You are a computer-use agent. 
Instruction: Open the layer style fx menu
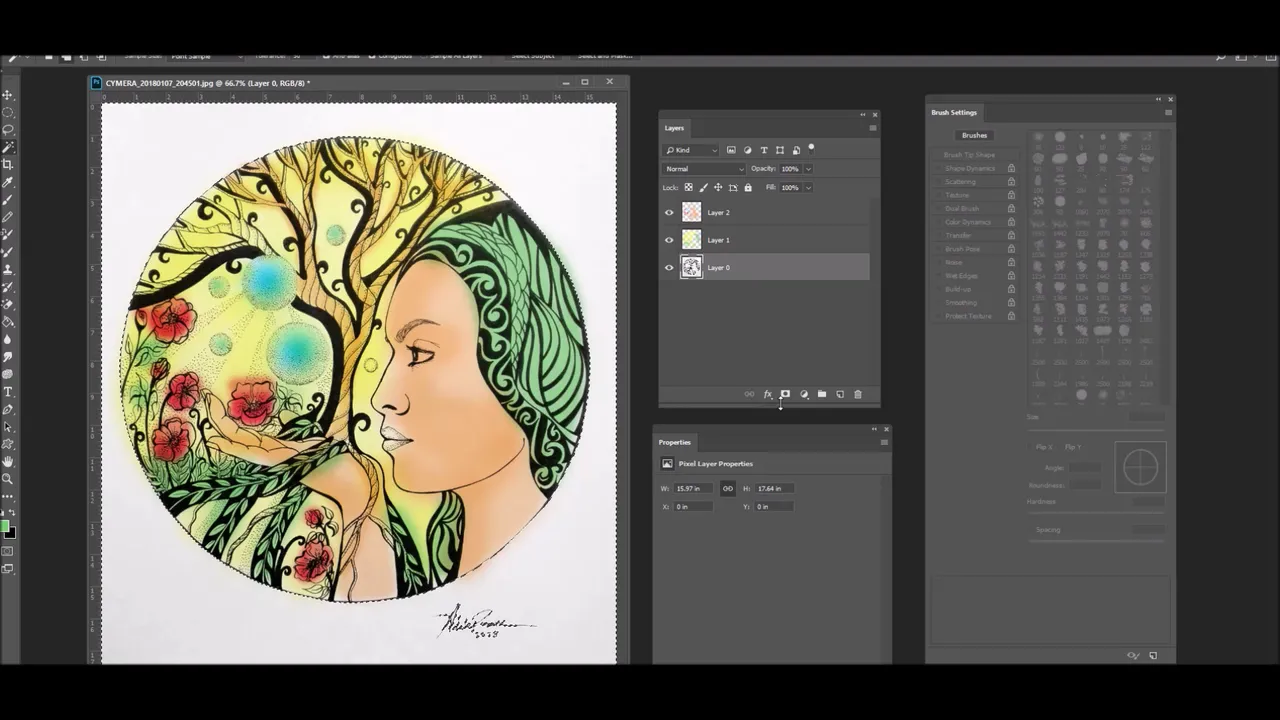coord(768,394)
